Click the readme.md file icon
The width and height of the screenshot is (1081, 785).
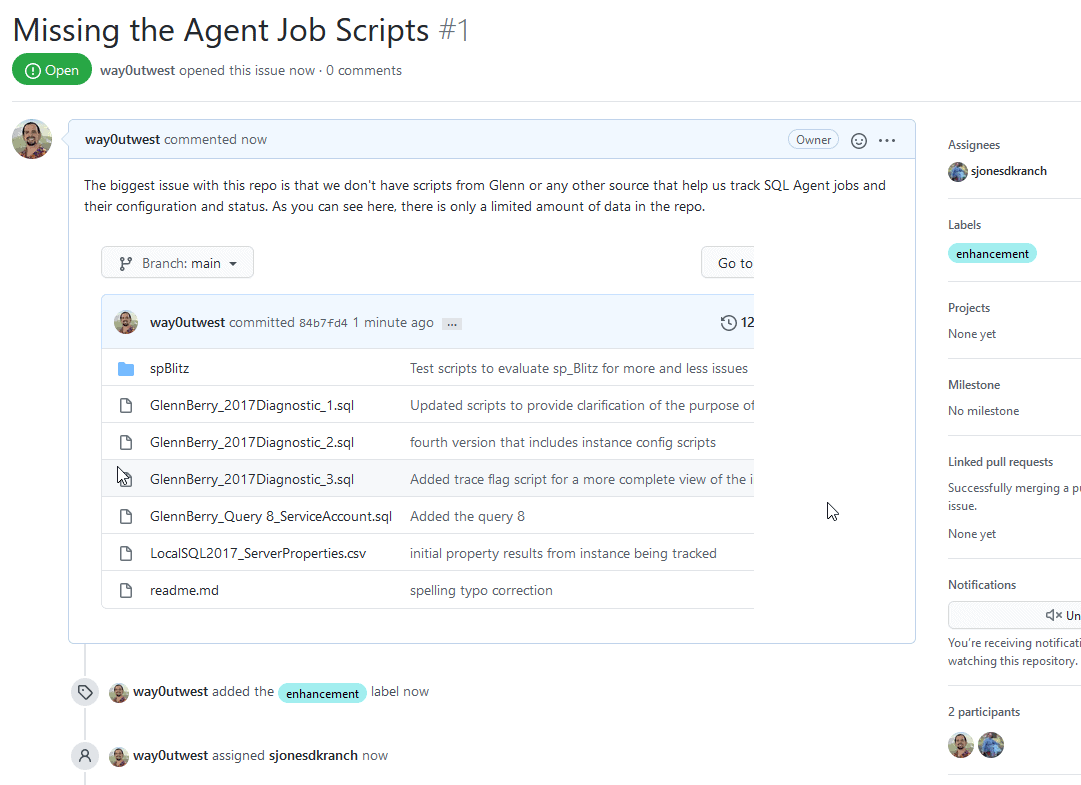click(126, 590)
